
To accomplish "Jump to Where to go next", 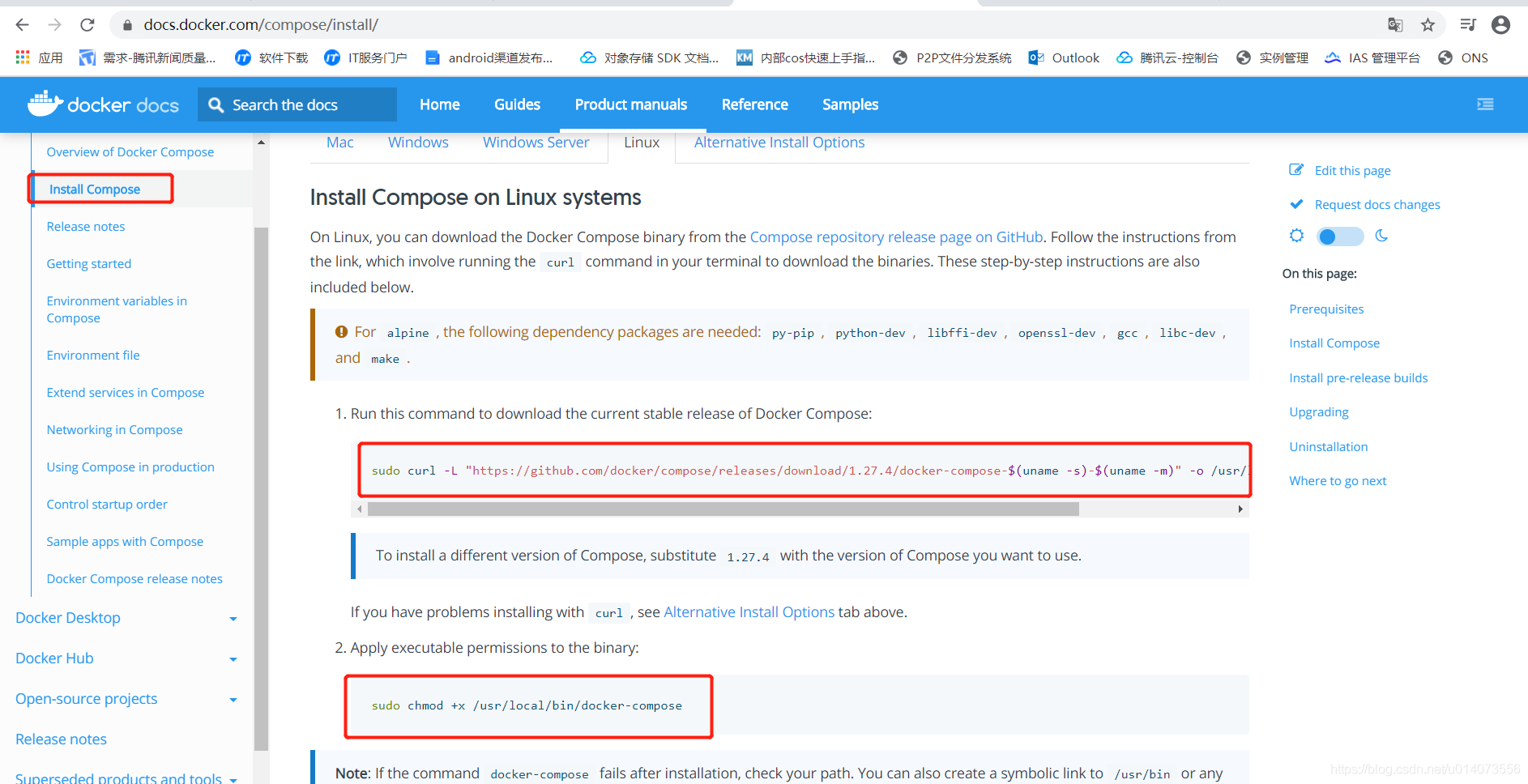I will click(x=1338, y=481).
